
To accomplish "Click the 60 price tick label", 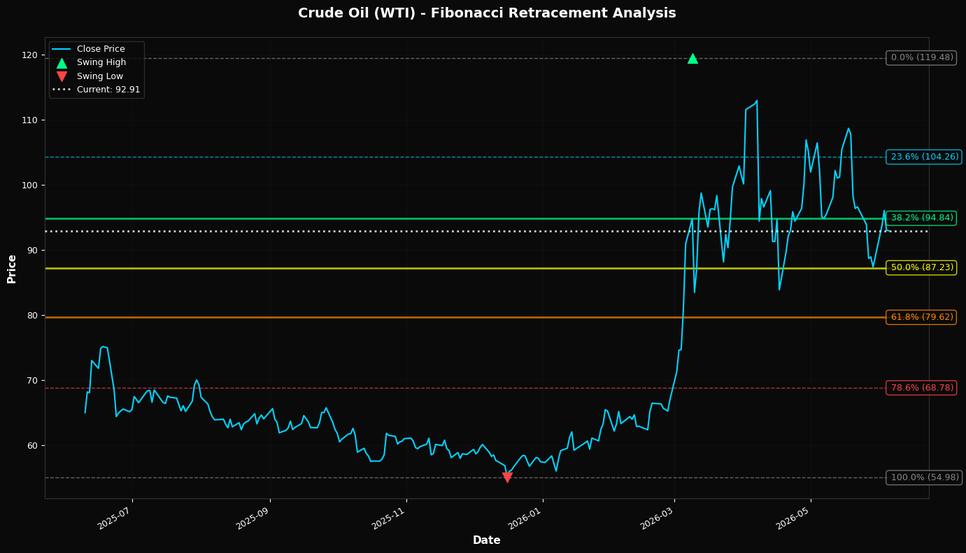I will click(x=33, y=446).
